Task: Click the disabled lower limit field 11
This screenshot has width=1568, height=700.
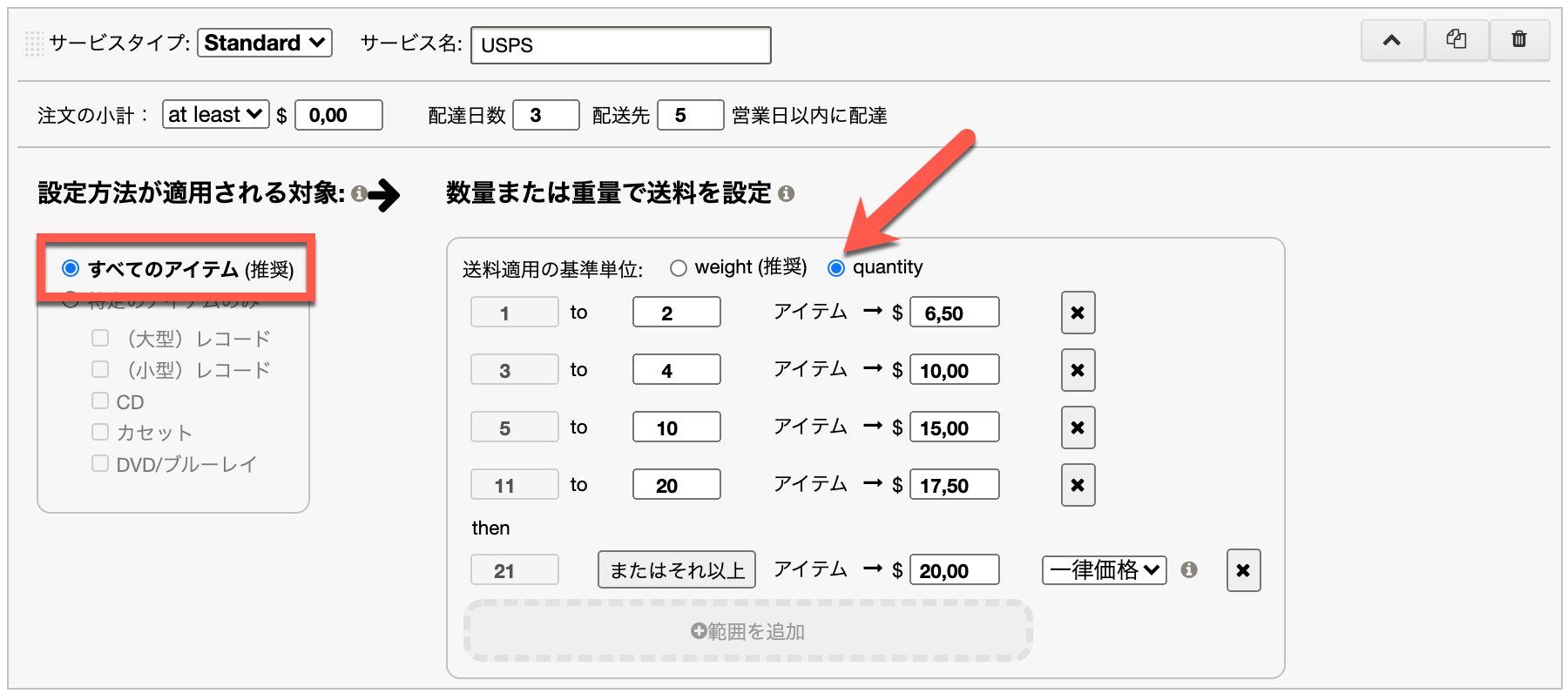Action: (515, 484)
